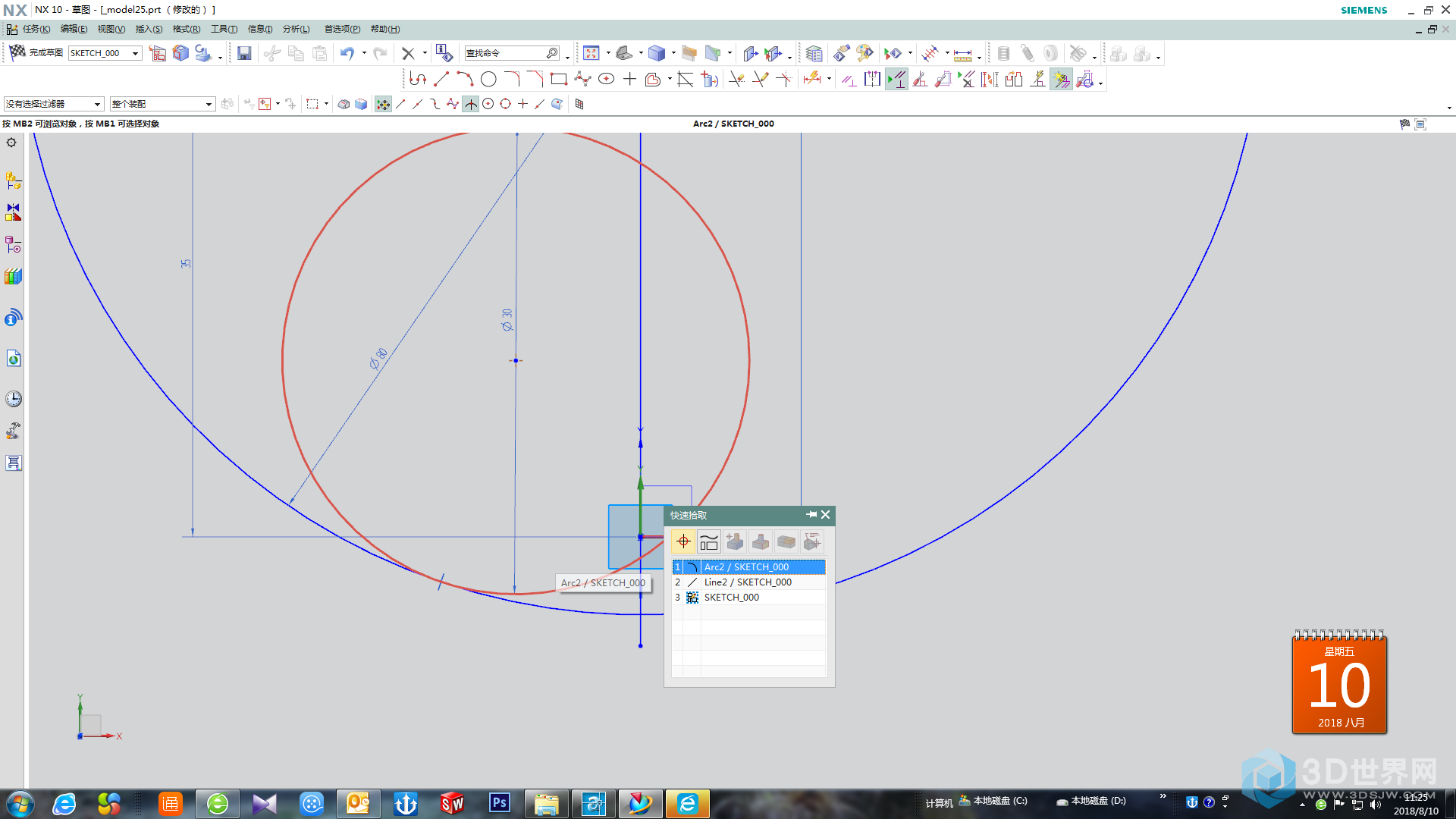Click the Fit view icon

pos(591,53)
